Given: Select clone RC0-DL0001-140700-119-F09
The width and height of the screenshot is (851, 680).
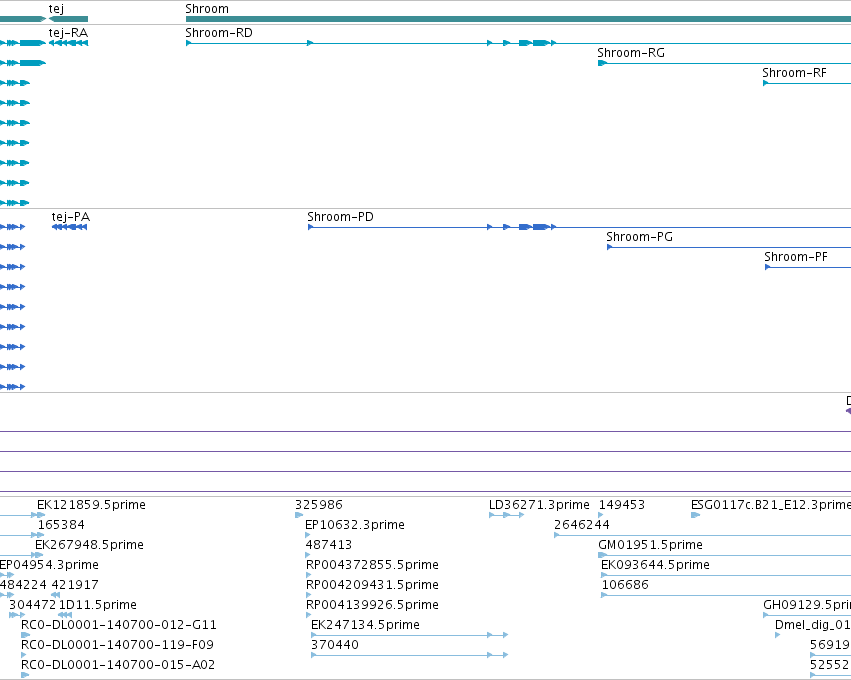Looking at the screenshot, I should [x=117, y=645].
